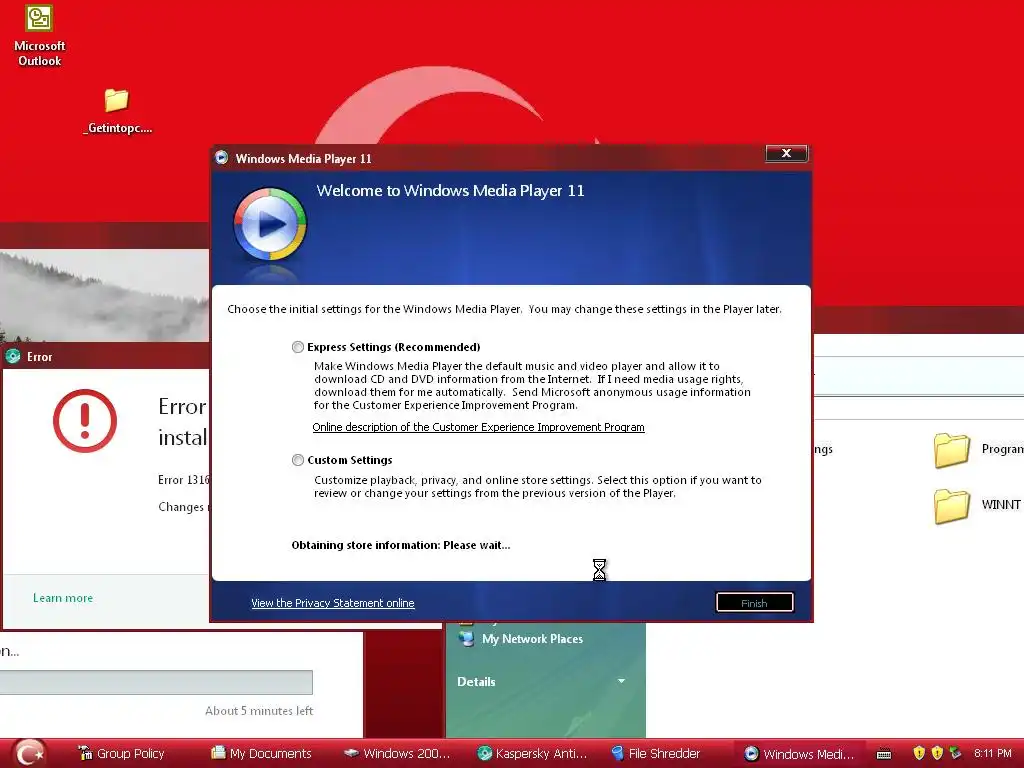Click the Error window title icon
The image size is (1024, 768).
[x=13, y=357]
